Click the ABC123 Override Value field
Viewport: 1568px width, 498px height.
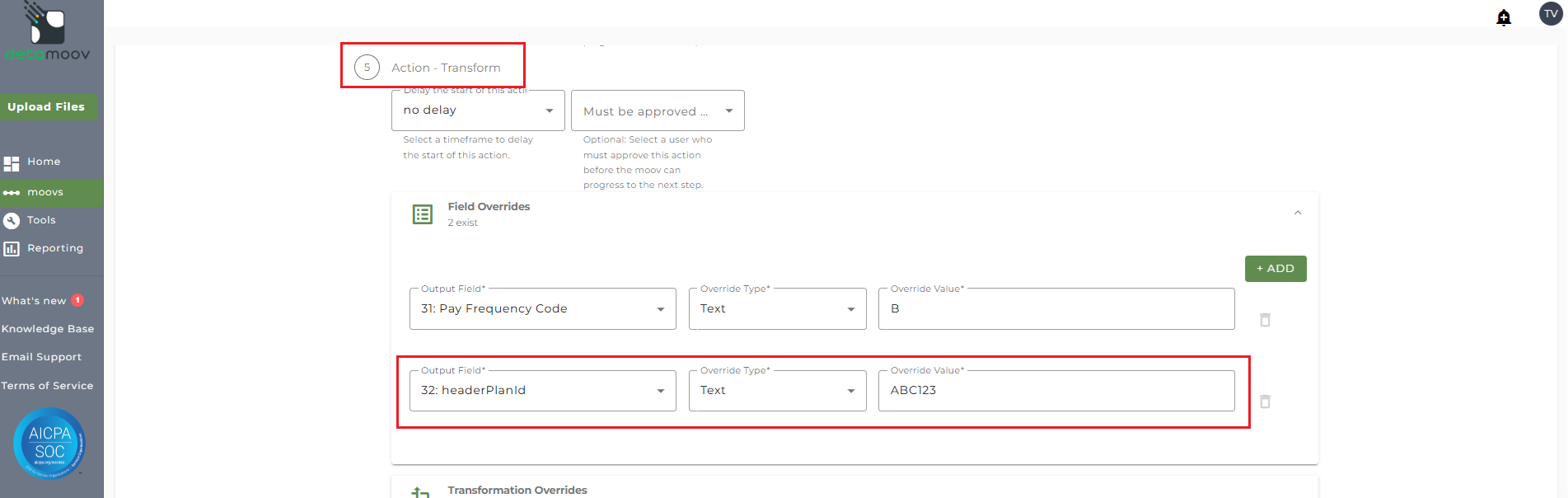[x=1055, y=391]
